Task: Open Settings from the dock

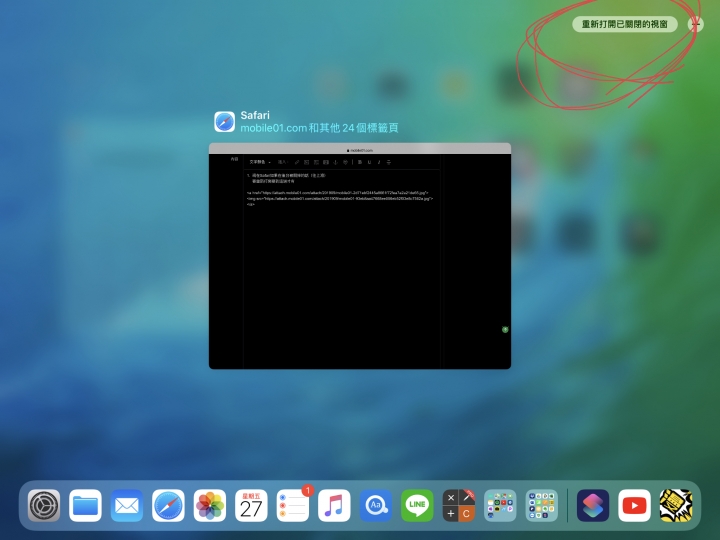Action: [44, 506]
